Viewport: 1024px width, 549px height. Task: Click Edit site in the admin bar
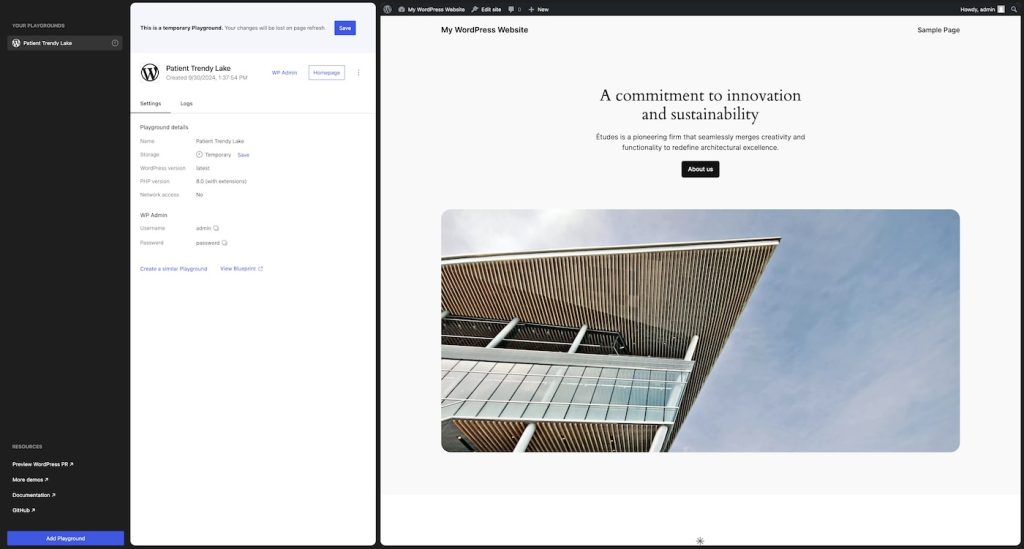click(x=486, y=9)
